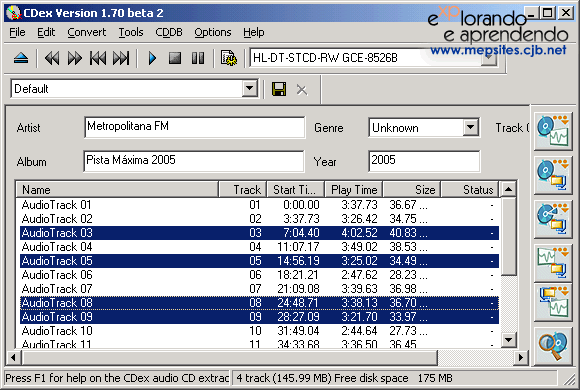The height and width of the screenshot is (390, 580).
Task: Select AudioTrack 07 row
Action: pos(259,289)
